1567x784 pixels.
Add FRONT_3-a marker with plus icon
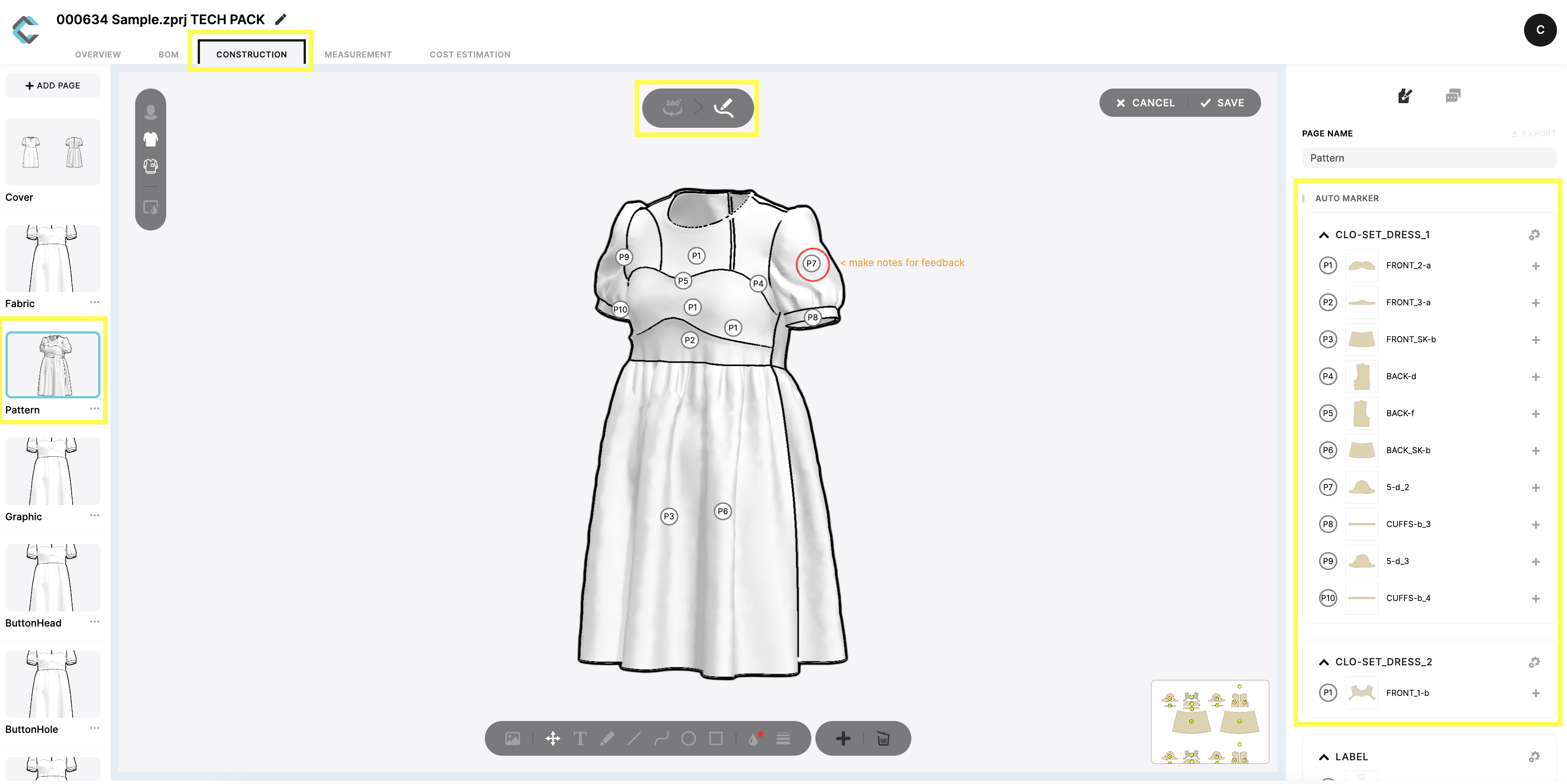[x=1535, y=303]
